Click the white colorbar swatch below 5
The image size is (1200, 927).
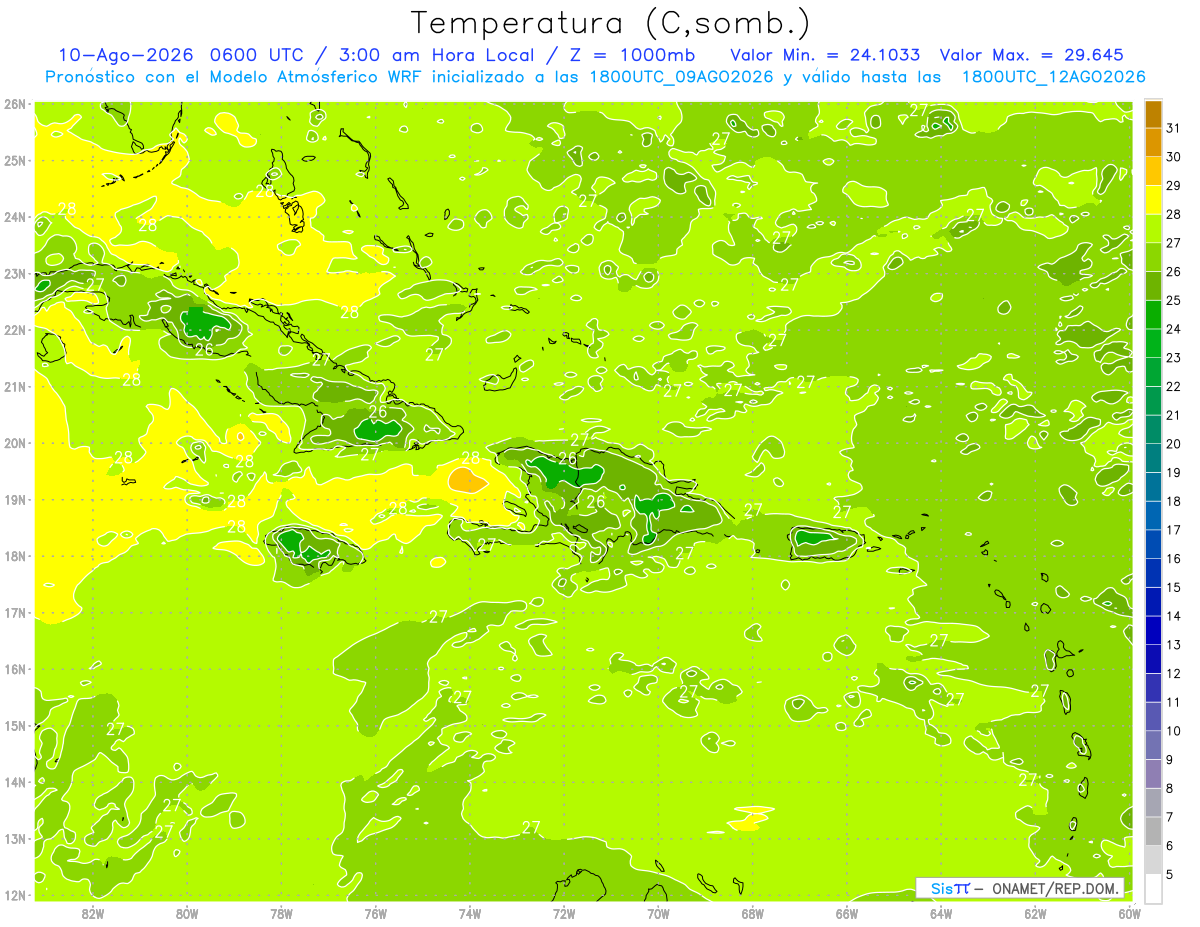pyautogui.click(x=1153, y=888)
